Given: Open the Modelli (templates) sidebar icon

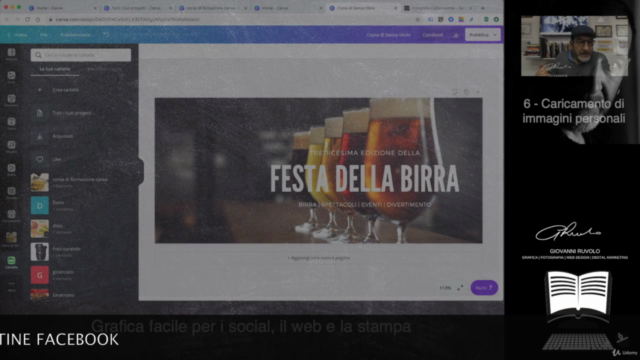Looking at the screenshot, I should [11, 54].
